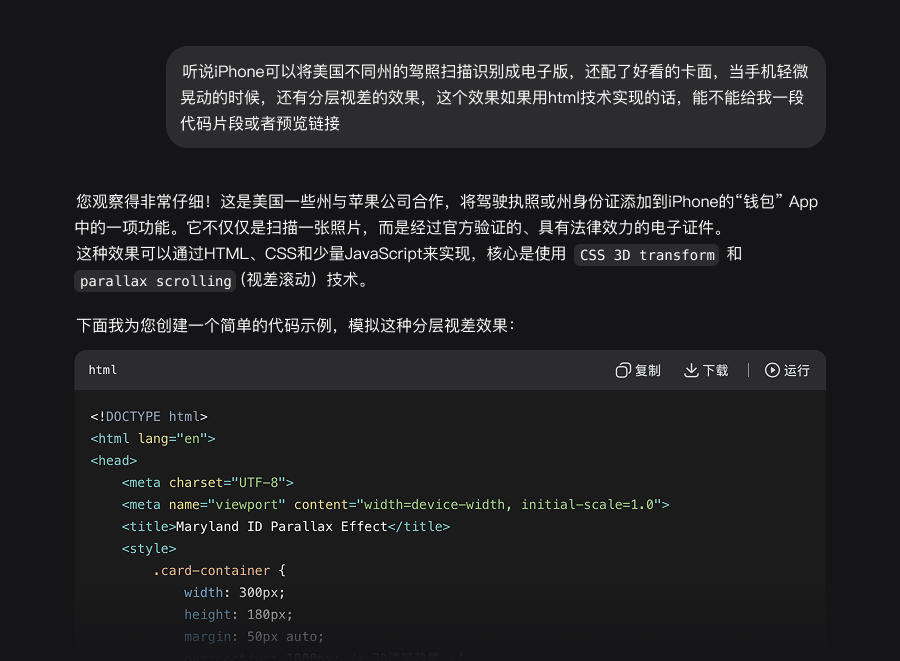Click the run play-circle icon
The height and width of the screenshot is (661, 900).
(772, 370)
